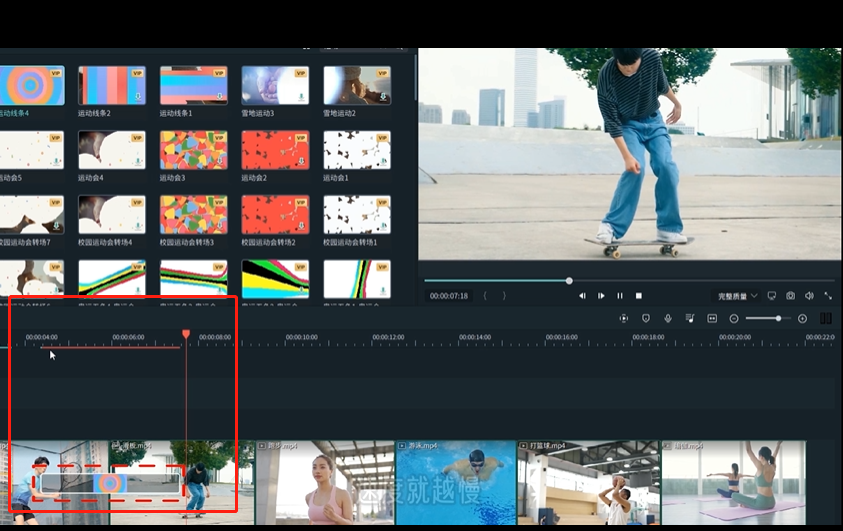Click the marker shield icon in timeline toolbar
Screen dimensions: 843x531
point(646,318)
